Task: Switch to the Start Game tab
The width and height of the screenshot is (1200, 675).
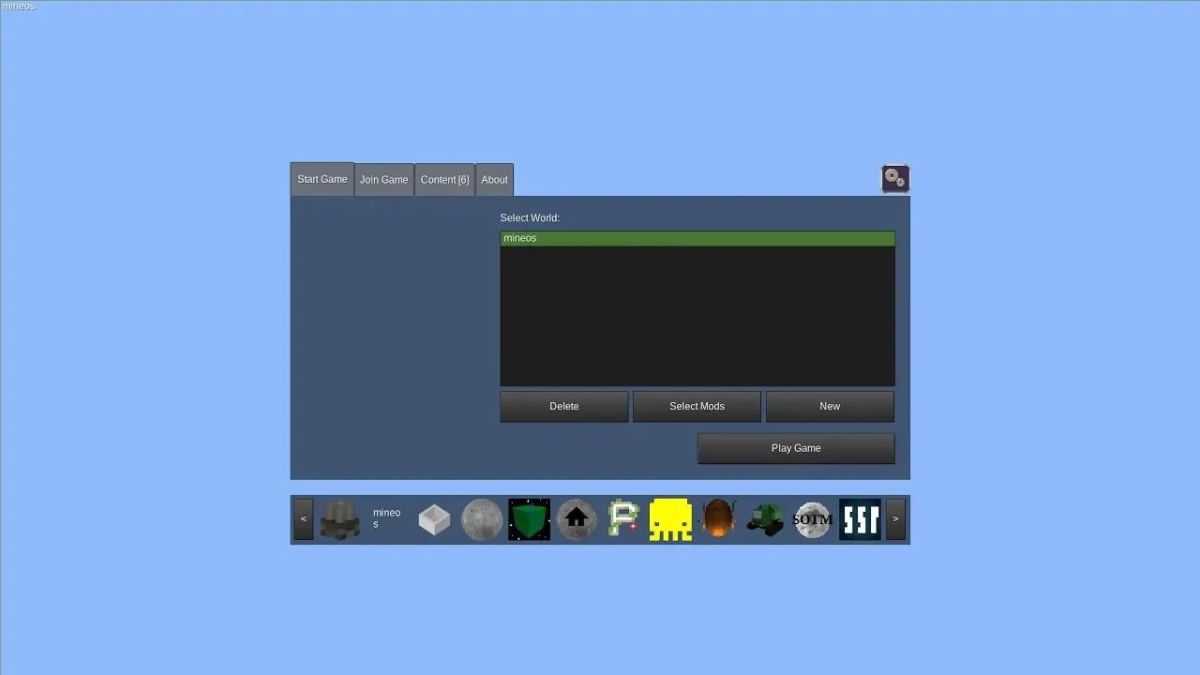Action: point(322,179)
